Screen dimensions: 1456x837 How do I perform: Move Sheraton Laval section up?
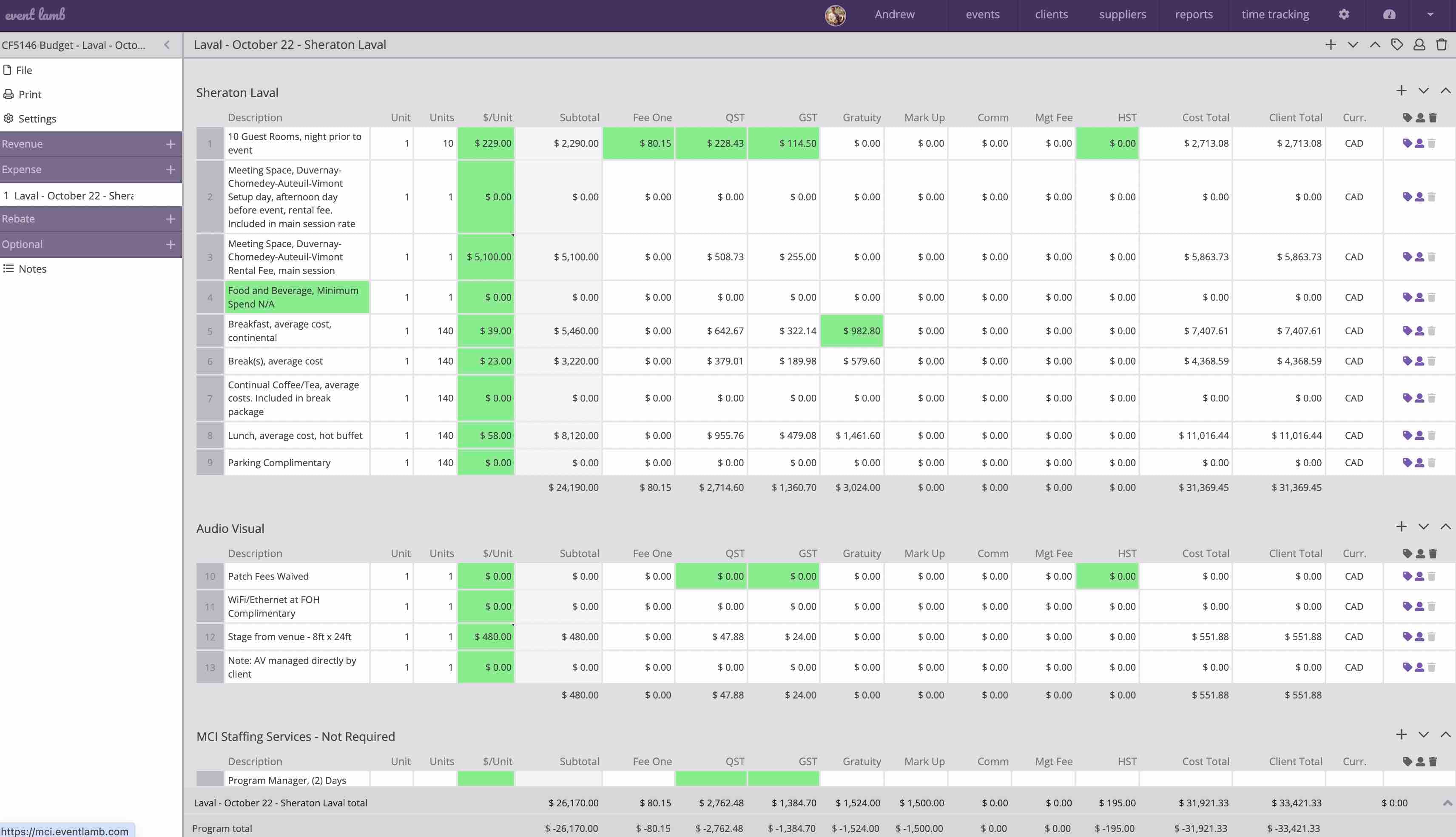point(1445,91)
